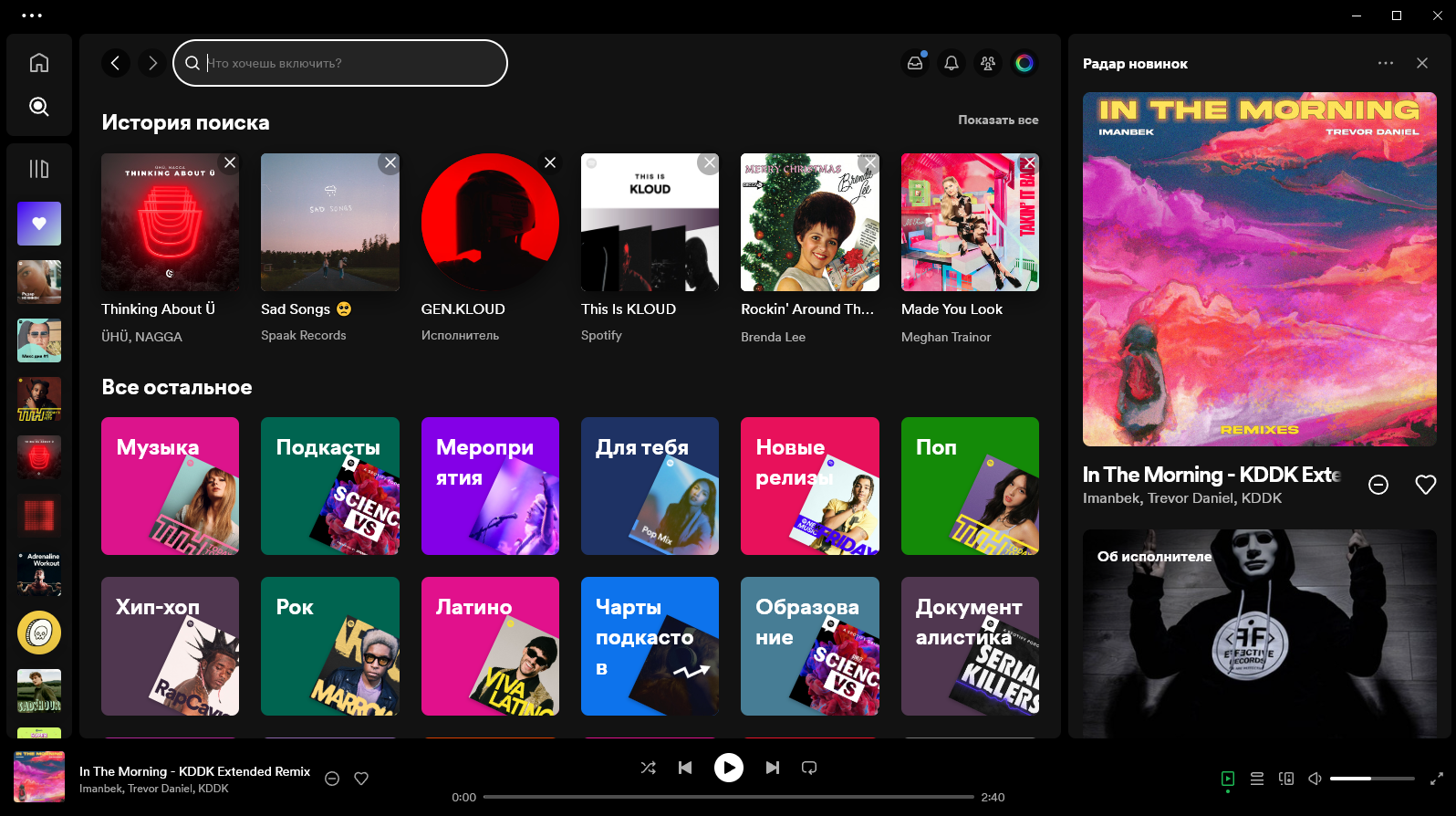Screen dimensions: 1456x816
Task: Open the user profile avatar menu
Action: click(1024, 63)
